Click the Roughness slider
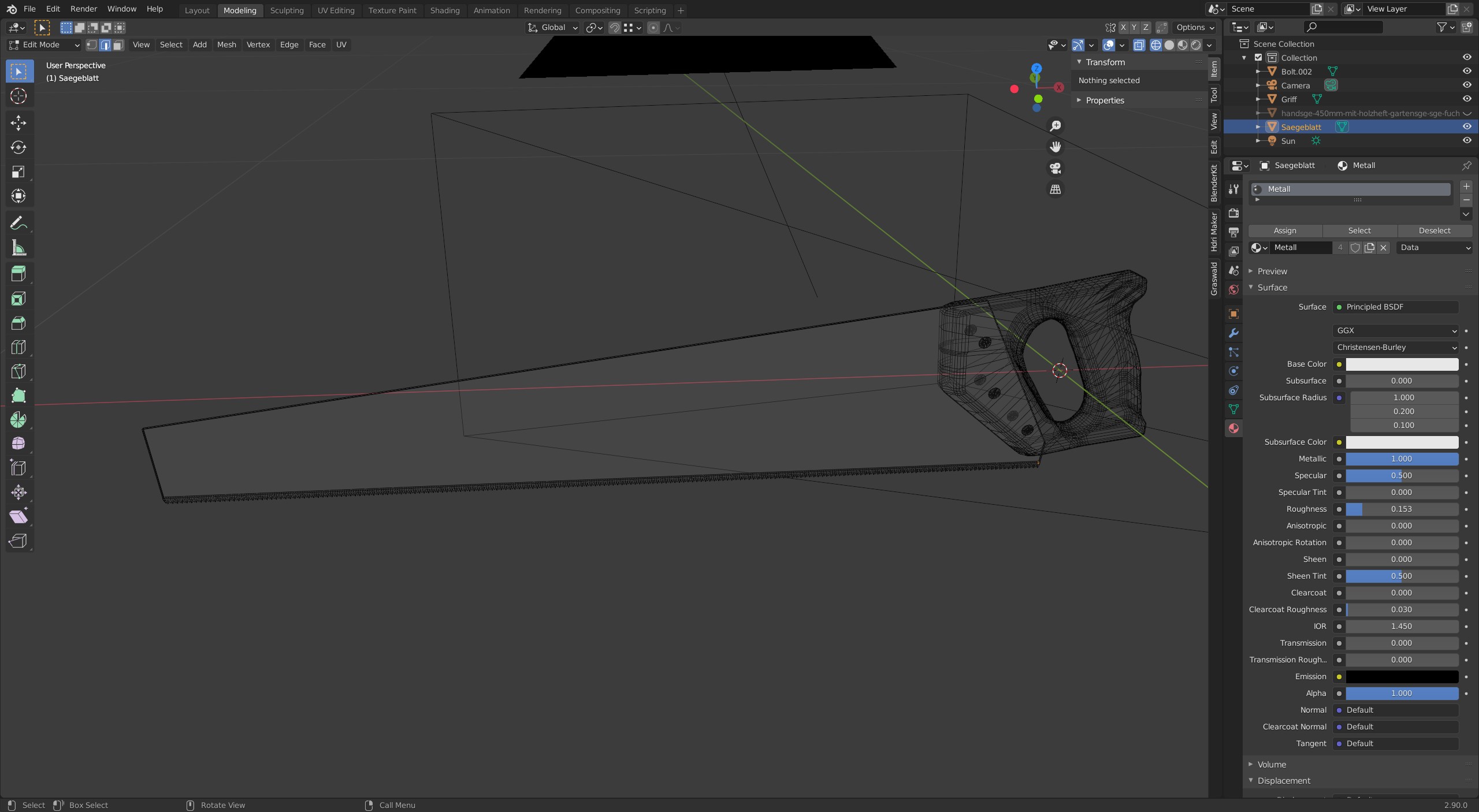The height and width of the screenshot is (812, 1479). pyautogui.click(x=1401, y=509)
